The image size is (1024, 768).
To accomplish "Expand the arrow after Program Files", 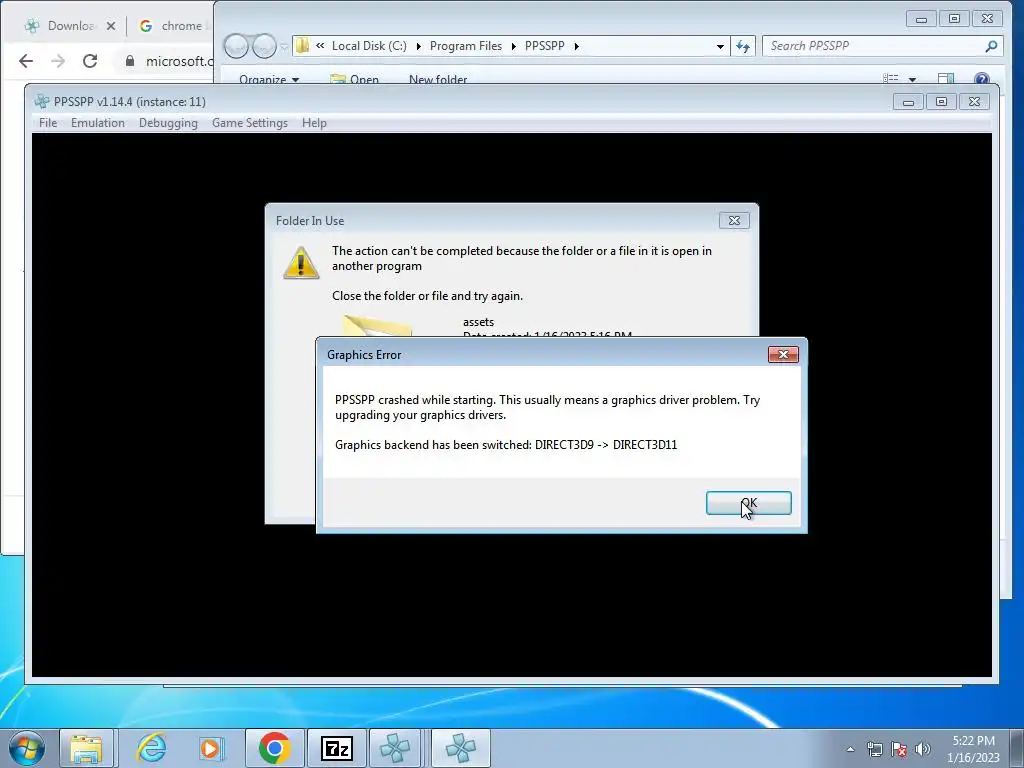I will pyautogui.click(x=513, y=46).
